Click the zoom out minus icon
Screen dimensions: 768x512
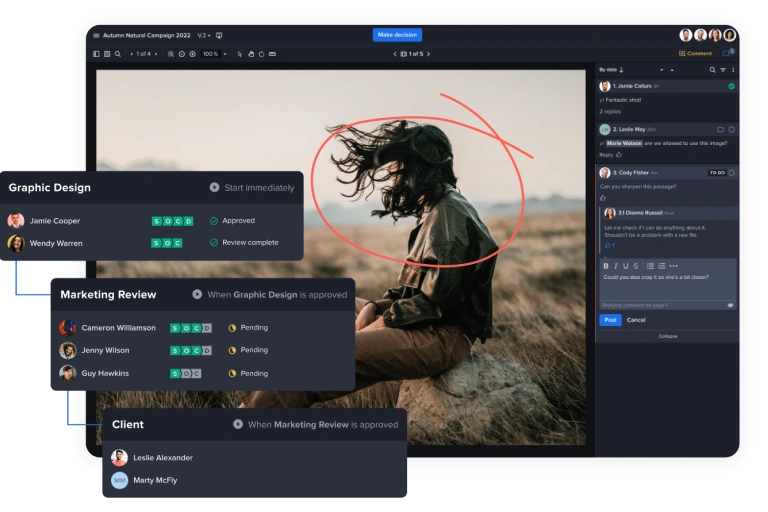[x=181, y=54]
